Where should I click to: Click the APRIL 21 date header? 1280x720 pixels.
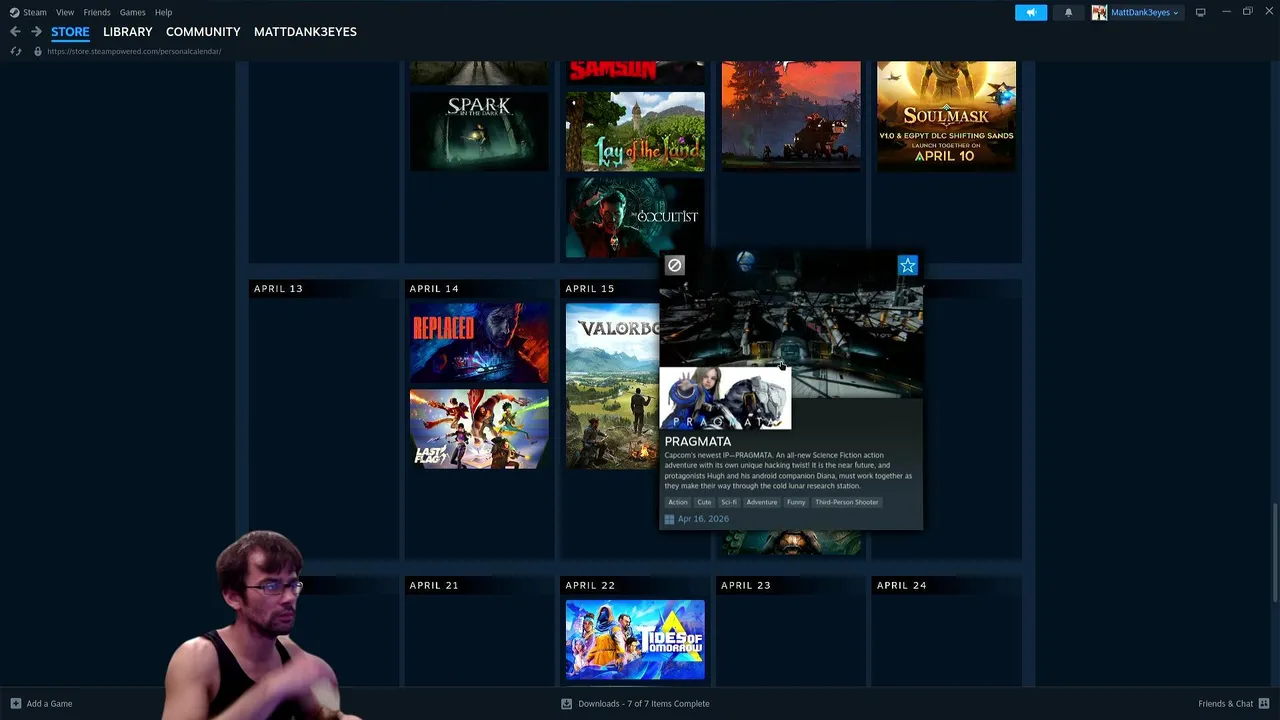click(434, 585)
